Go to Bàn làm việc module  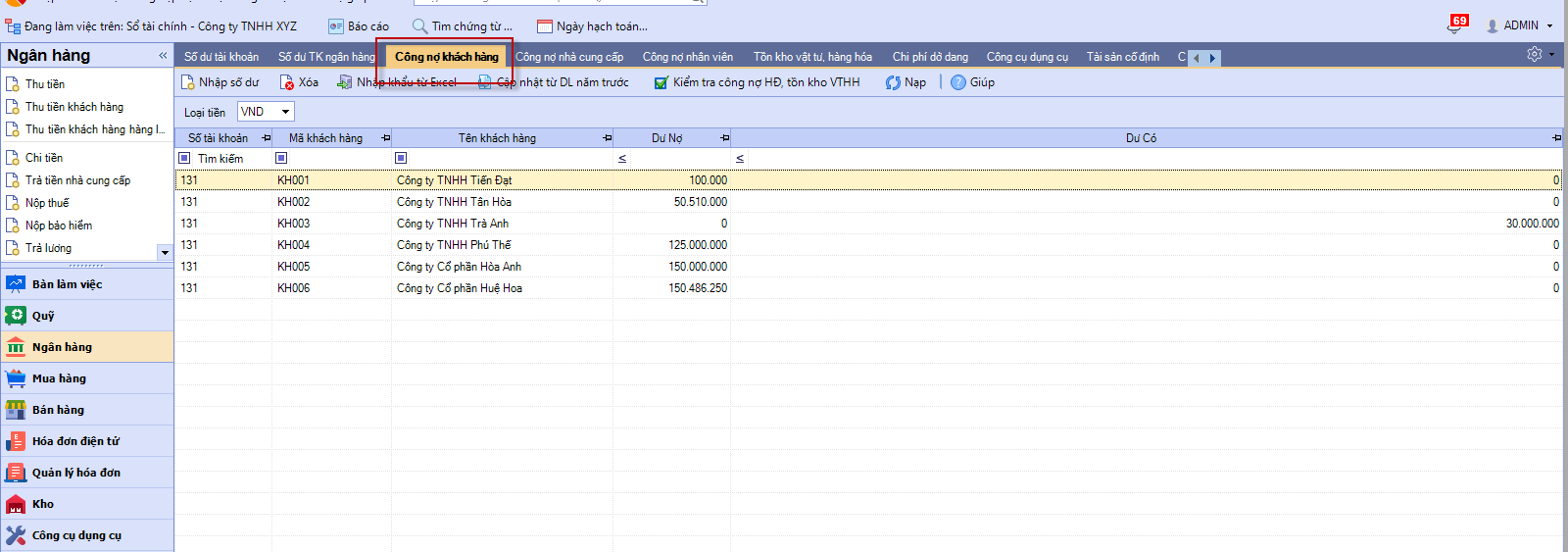87,284
